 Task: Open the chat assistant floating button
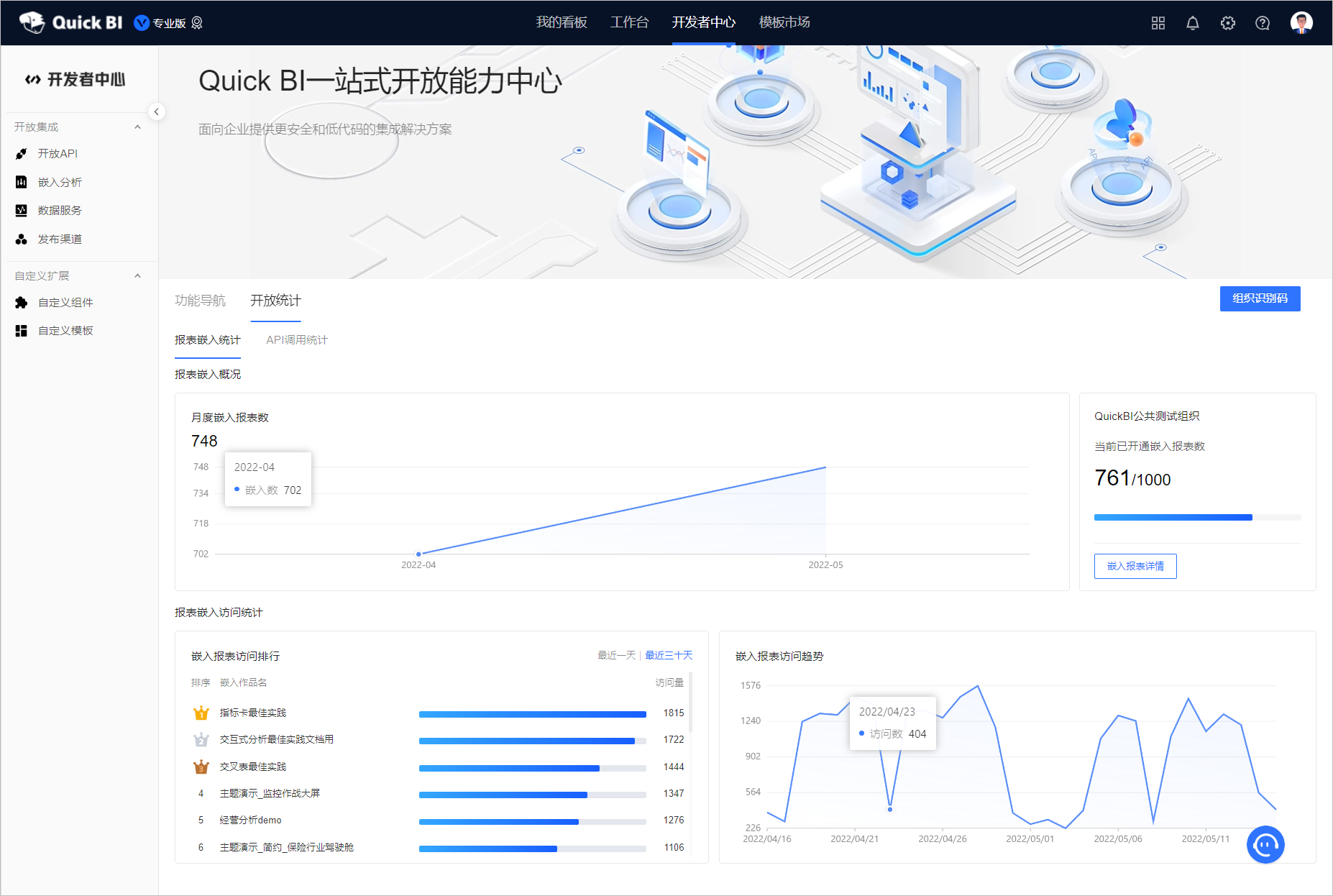(x=1265, y=844)
